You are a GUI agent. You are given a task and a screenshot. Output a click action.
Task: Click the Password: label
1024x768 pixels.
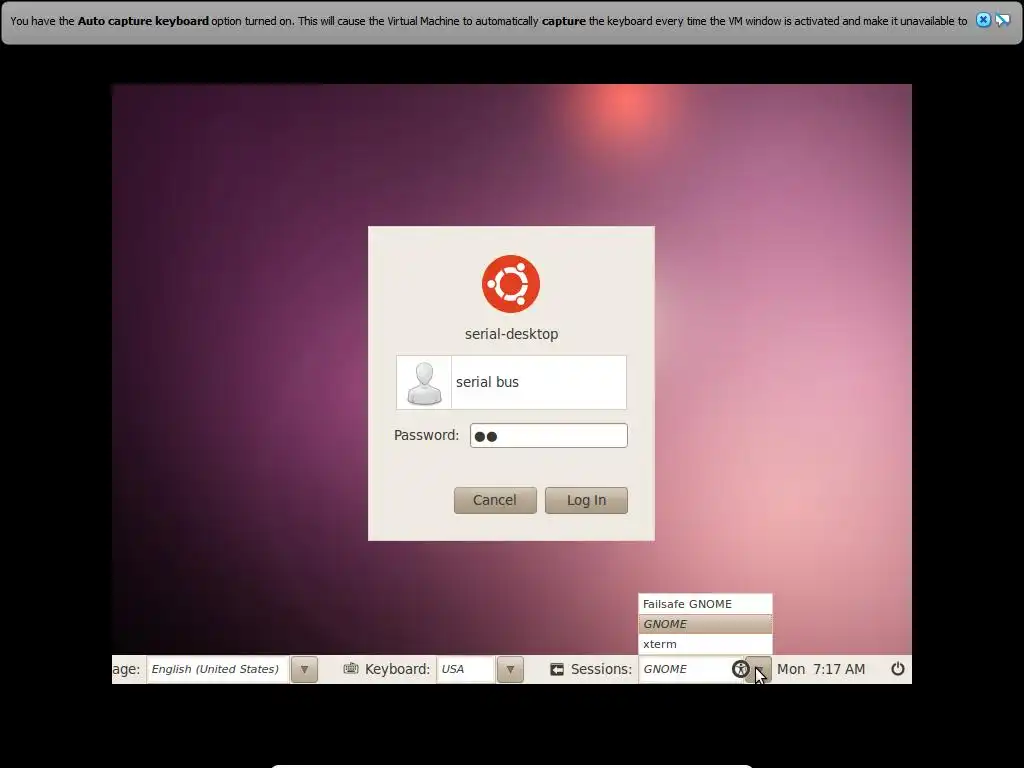pyautogui.click(x=426, y=435)
